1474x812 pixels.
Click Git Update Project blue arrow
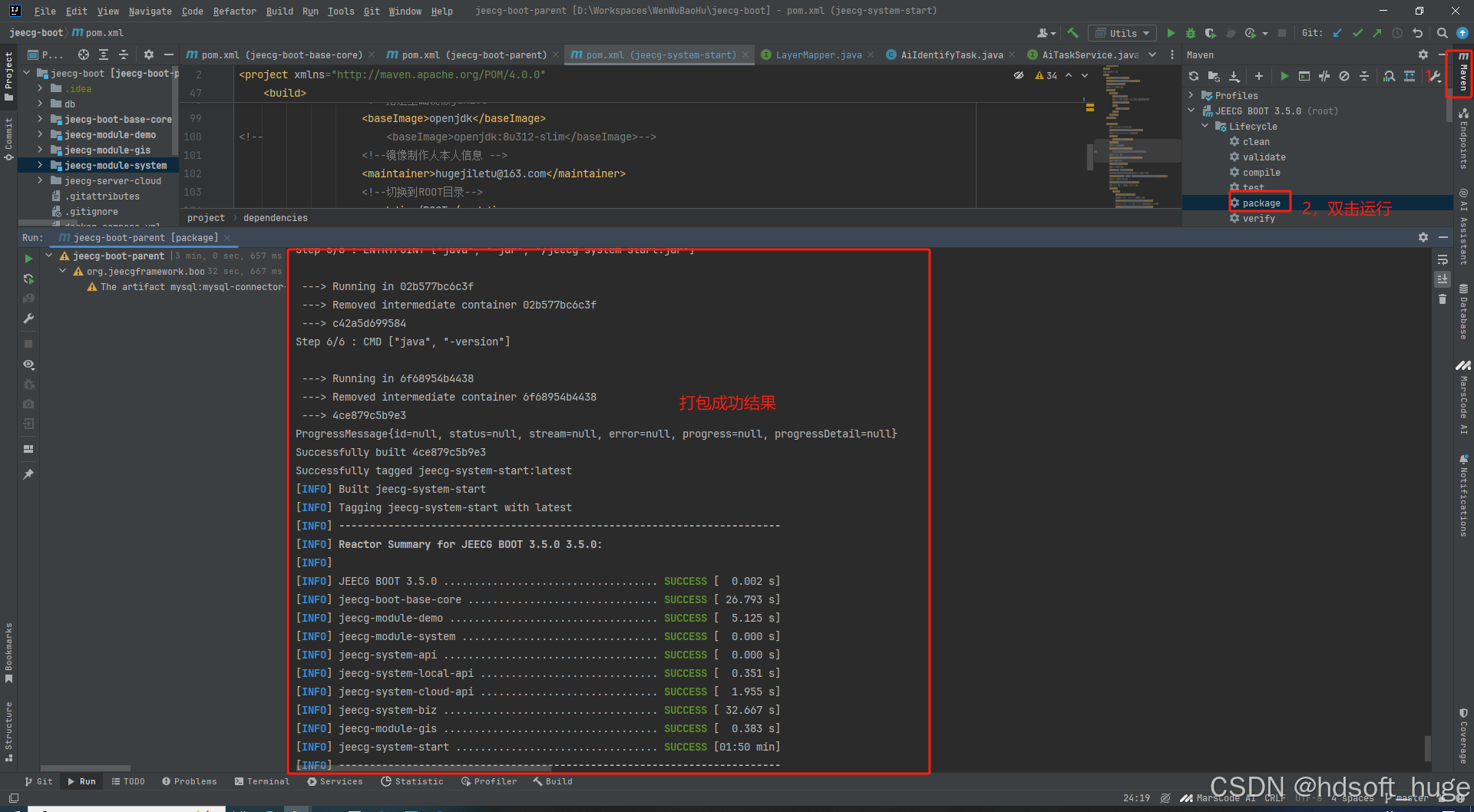pos(1337,33)
